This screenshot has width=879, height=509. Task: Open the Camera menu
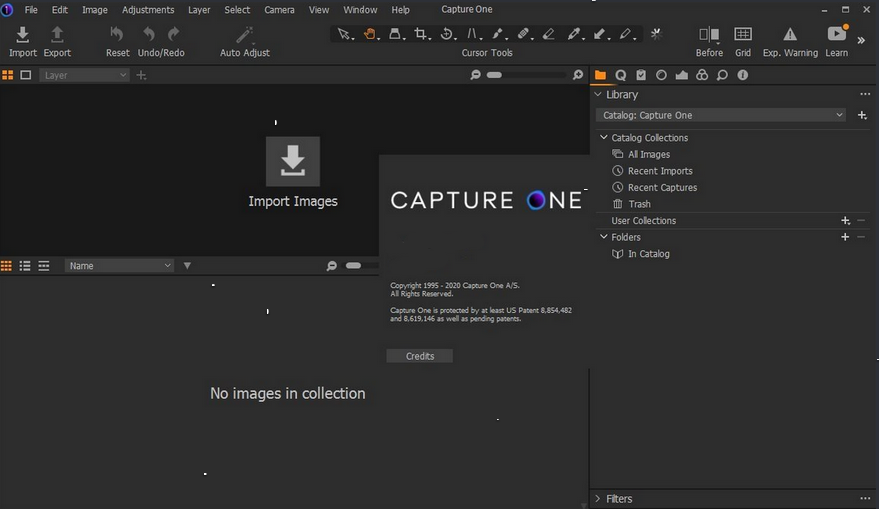tap(279, 10)
